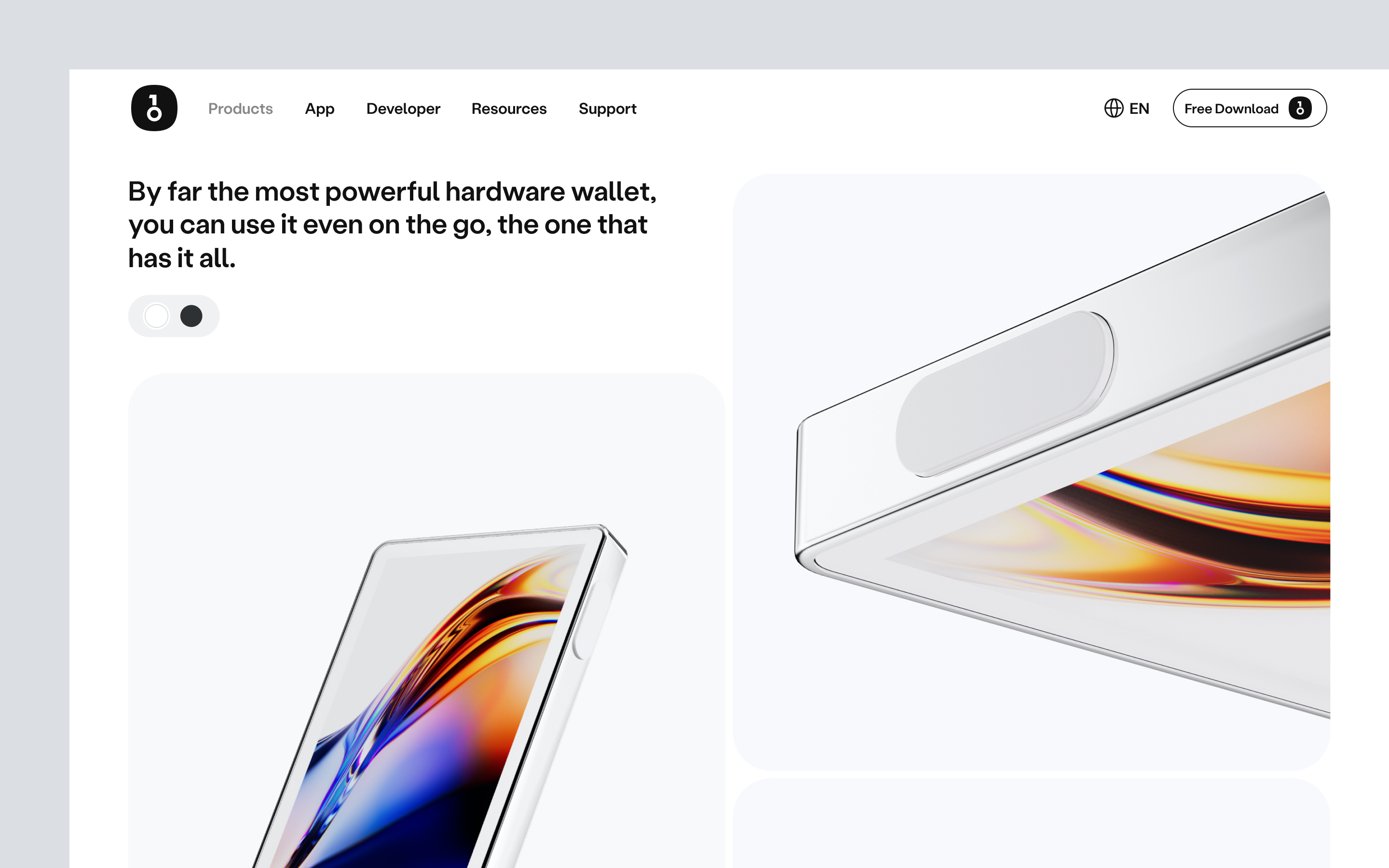Click the Free Download button
1389x868 pixels.
1250,108
